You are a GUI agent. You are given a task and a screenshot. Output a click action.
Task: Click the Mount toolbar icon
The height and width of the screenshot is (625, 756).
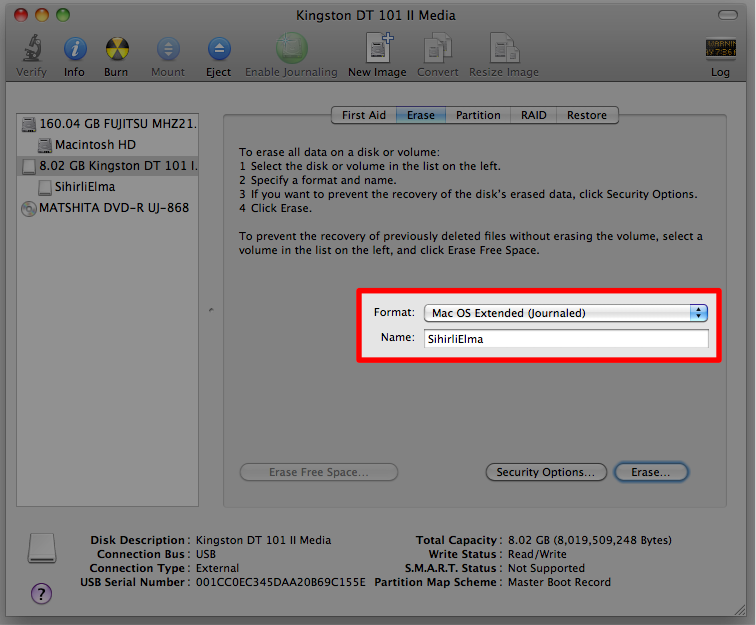pos(167,49)
